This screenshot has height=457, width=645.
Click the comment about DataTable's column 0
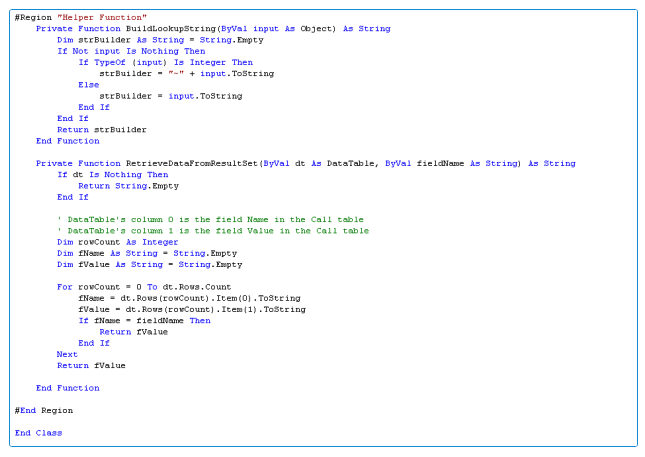[210, 219]
